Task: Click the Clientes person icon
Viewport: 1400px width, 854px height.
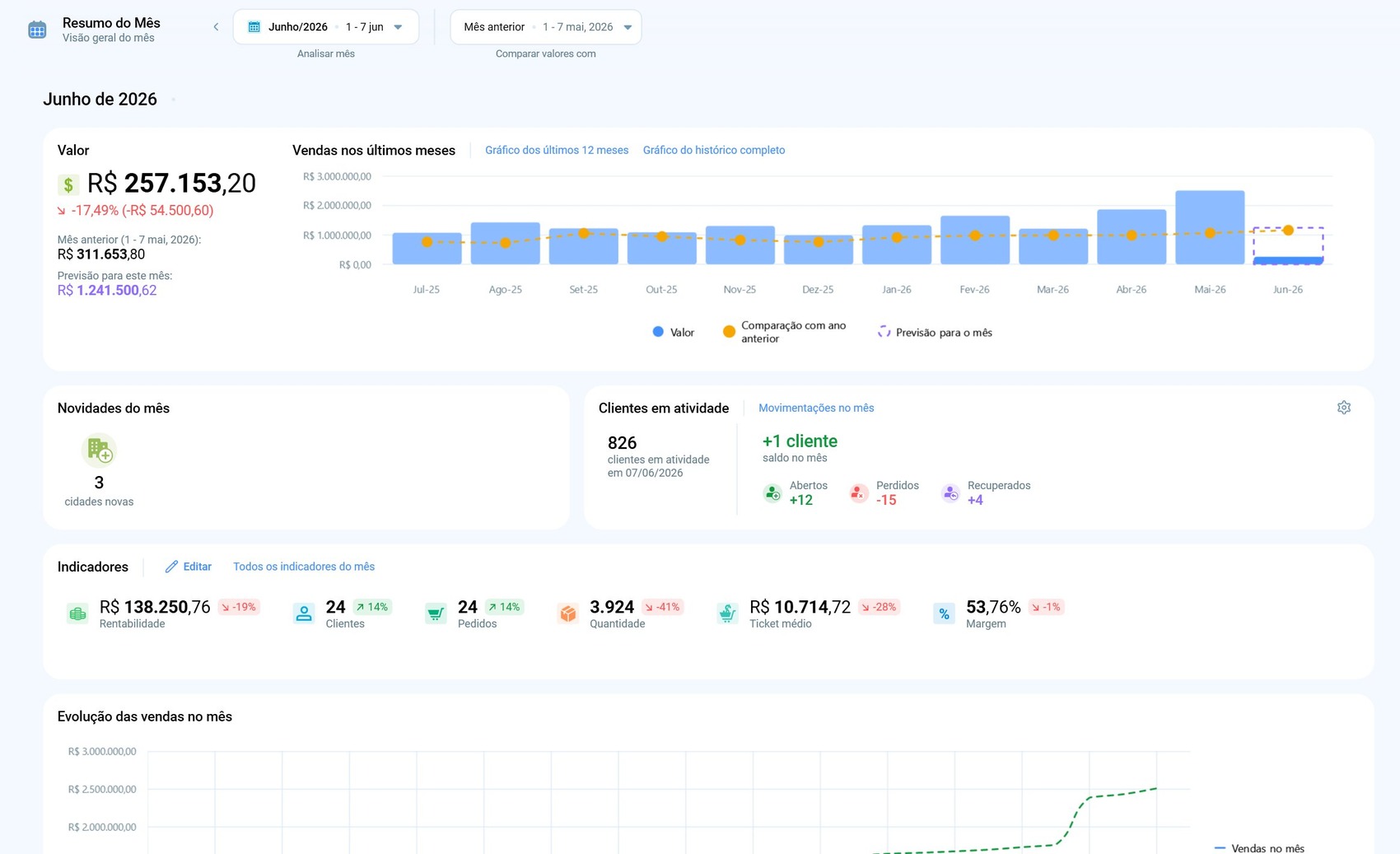Action: pos(304,614)
